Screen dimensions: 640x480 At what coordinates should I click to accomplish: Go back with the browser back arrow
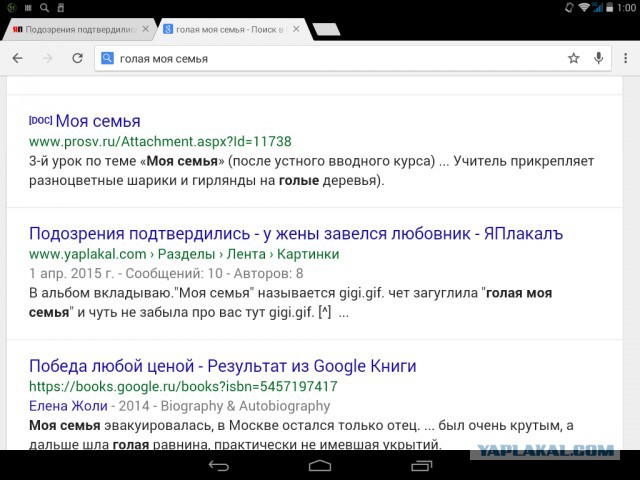pyautogui.click(x=18, y=58)
